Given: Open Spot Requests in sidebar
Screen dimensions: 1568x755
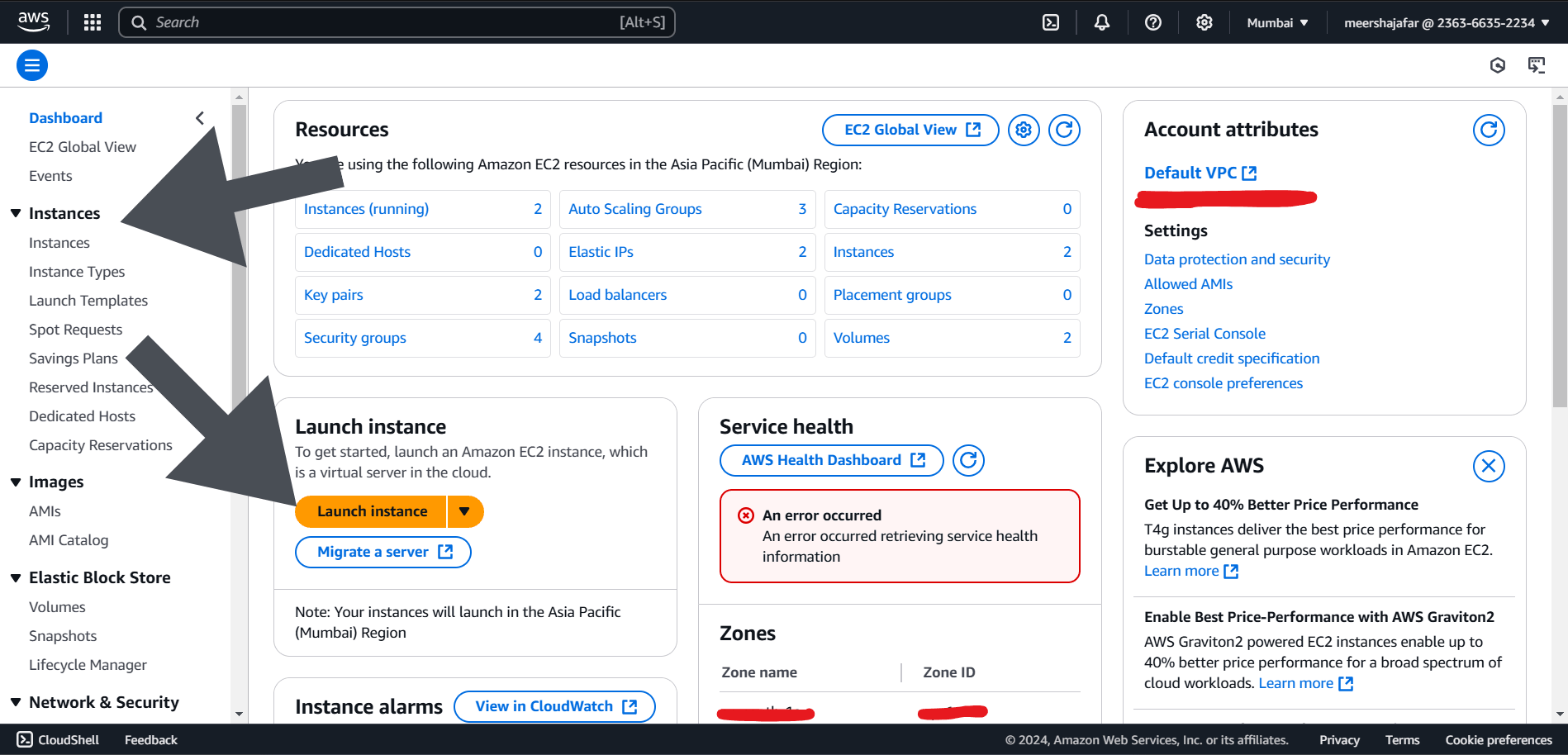Looking at the screenshot, I should coord(75,330).
